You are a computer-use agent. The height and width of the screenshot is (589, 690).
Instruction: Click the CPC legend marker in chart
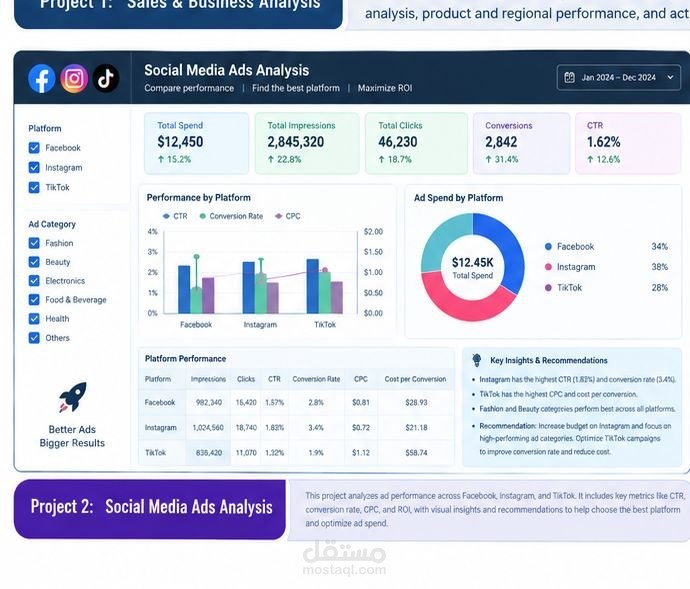tap(279, 216)
